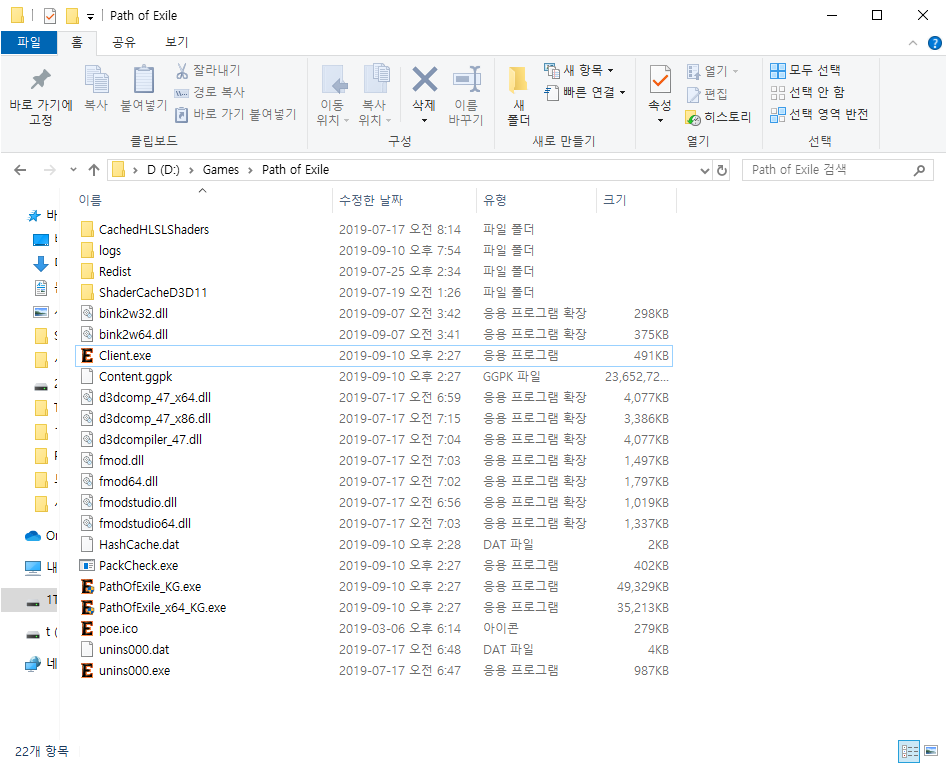Click the Rename (이름 바꾸기) icon
Screen dimensions: 947x764
[x=466, y=79]
